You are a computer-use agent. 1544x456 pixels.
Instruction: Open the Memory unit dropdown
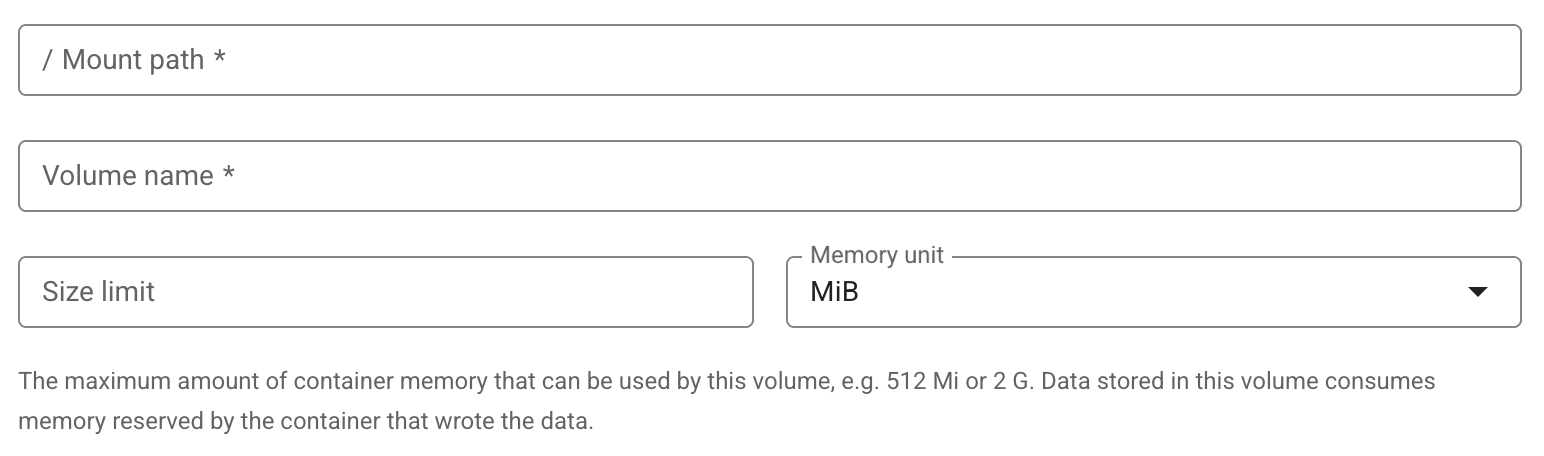click(1153, 292)
